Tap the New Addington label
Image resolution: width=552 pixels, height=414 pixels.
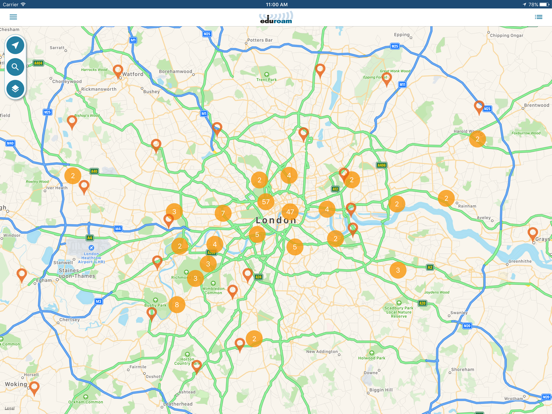322,351
